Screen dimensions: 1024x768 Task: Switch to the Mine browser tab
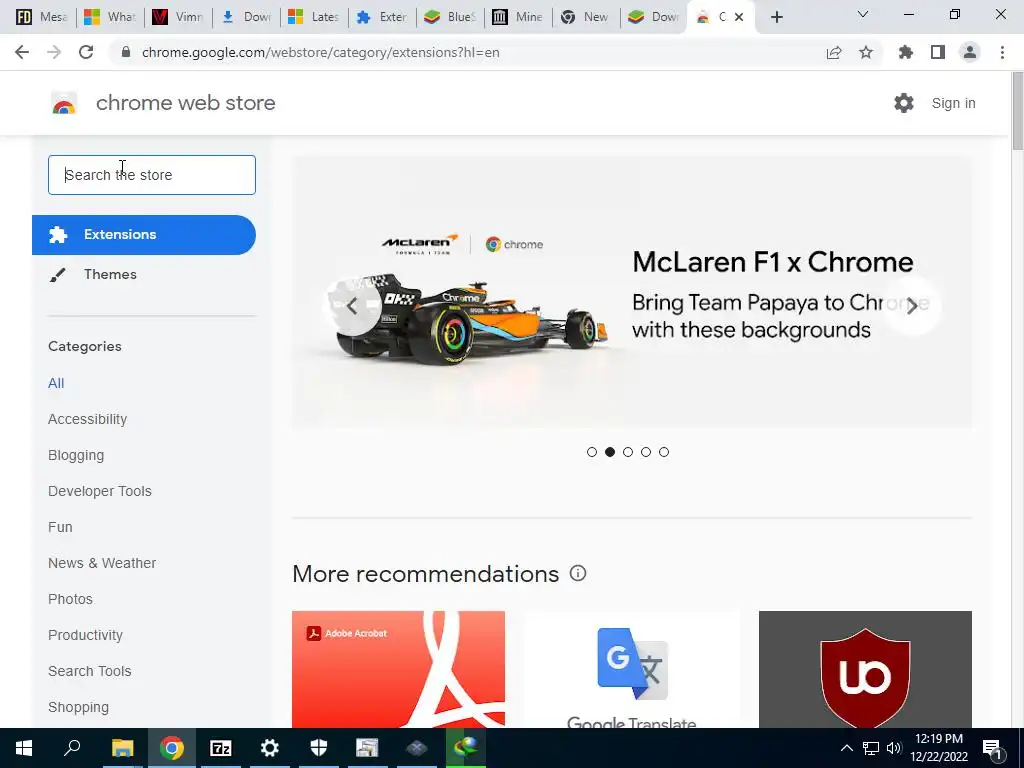tap(518, 17)
